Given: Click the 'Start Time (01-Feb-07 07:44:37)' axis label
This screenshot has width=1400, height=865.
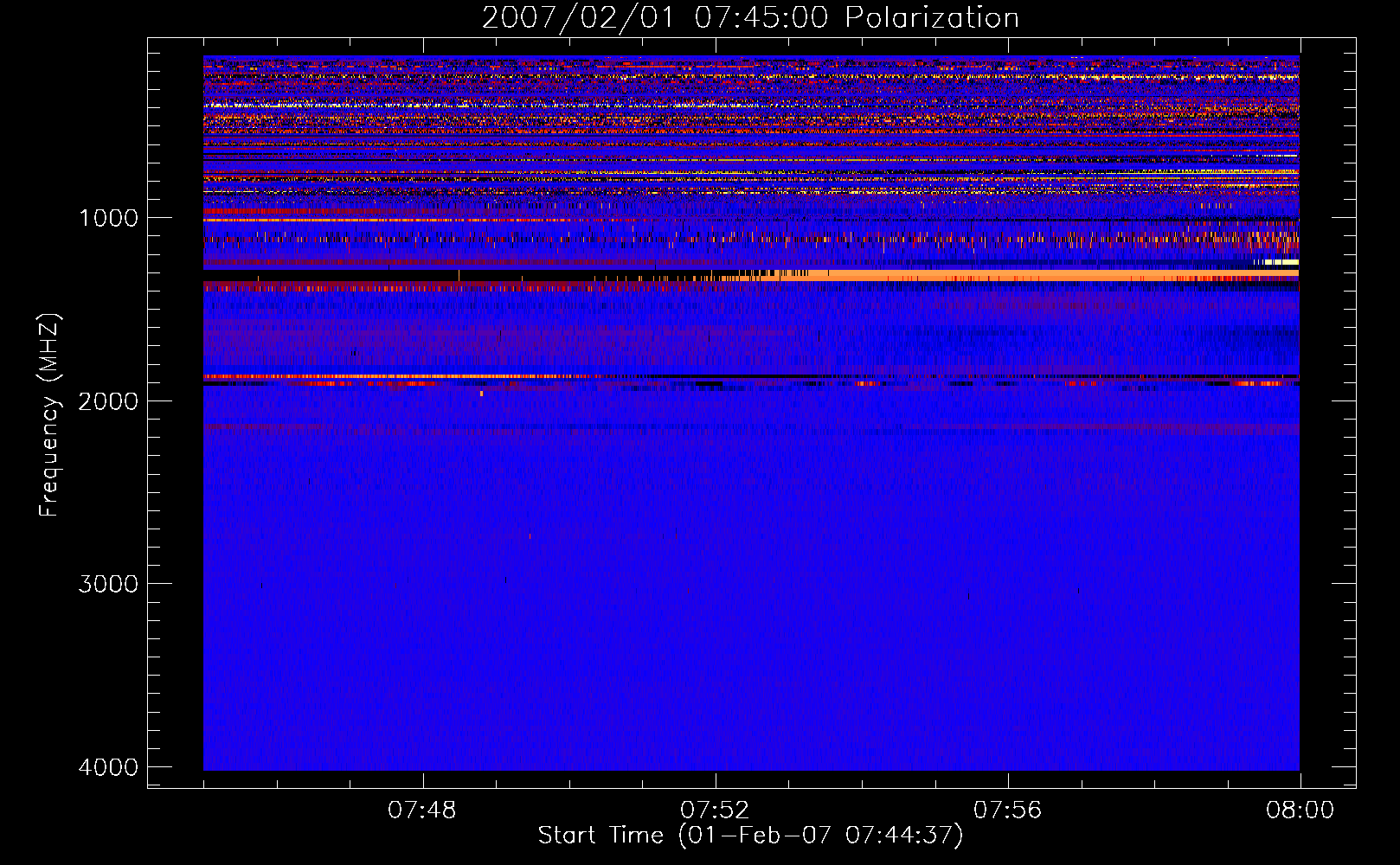Looking at the screenshot, I should [750, 836].
